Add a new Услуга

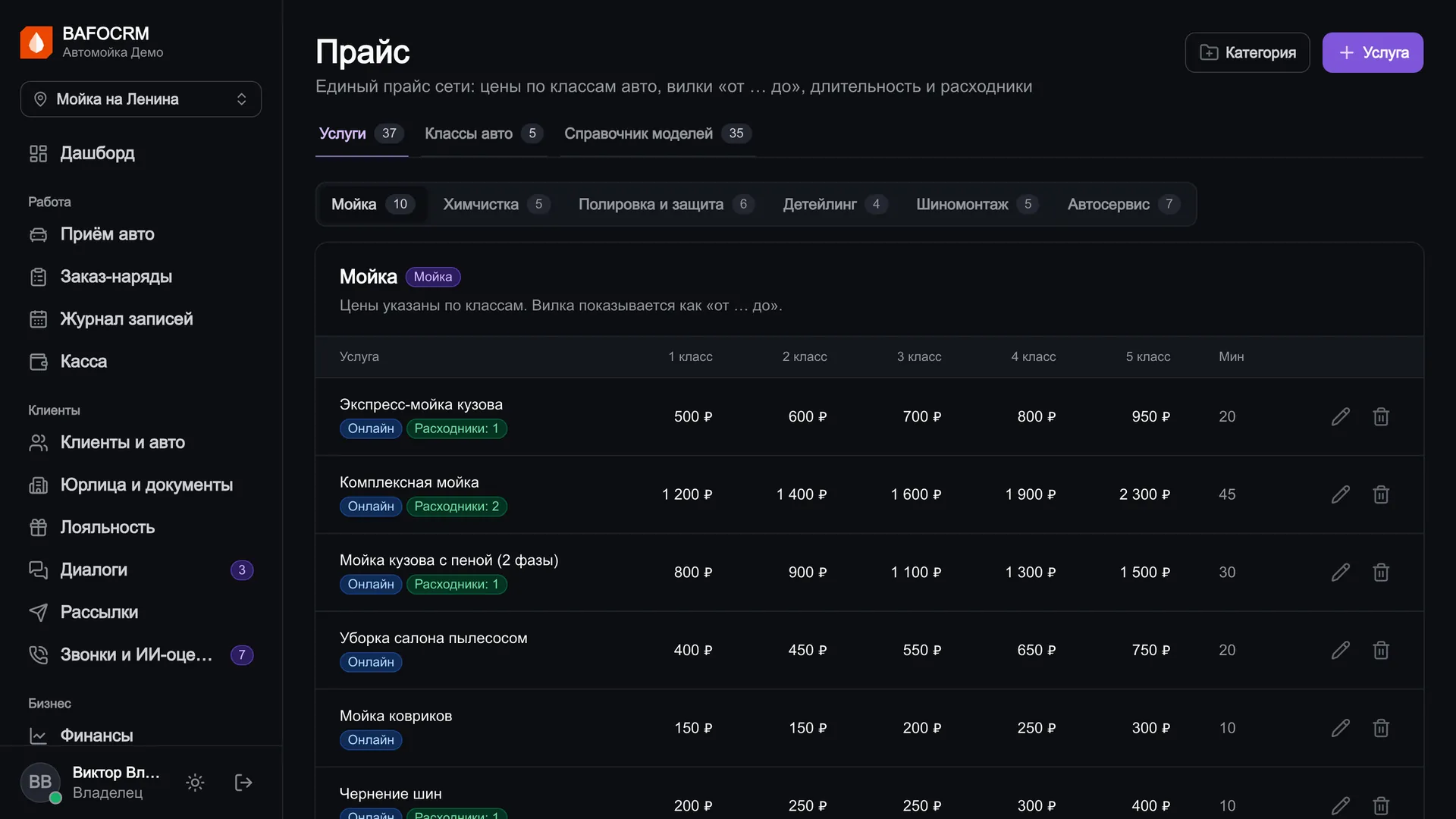click(x=1373, y=52)
